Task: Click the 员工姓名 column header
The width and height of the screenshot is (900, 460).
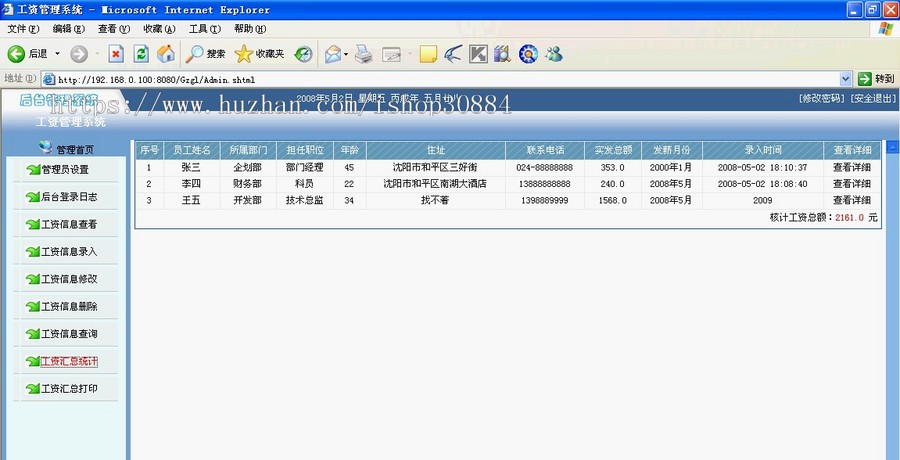Action: click(x=192, y=150)
